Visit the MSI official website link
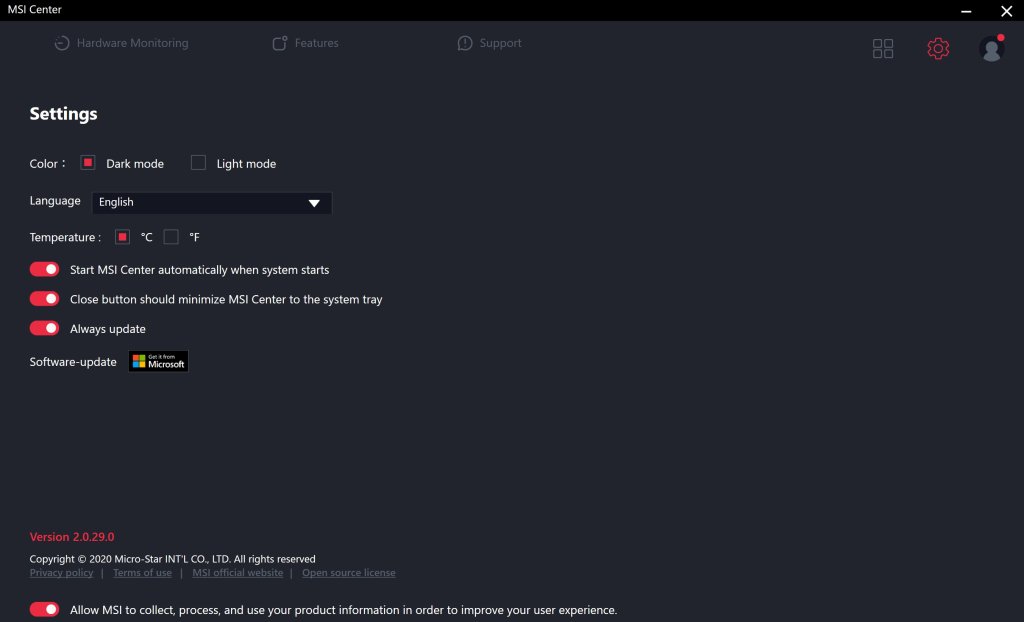This screenshot has width=1024, height=622. 238,573
